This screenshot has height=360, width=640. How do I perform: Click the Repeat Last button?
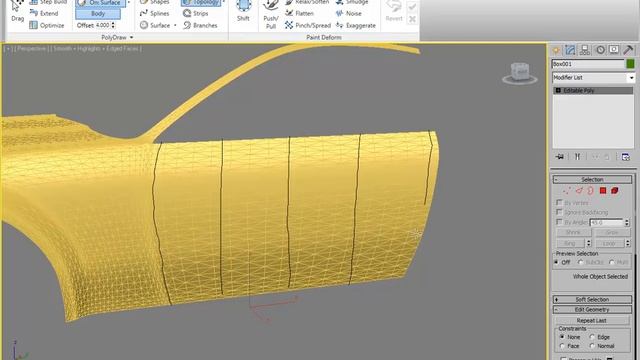592,321
